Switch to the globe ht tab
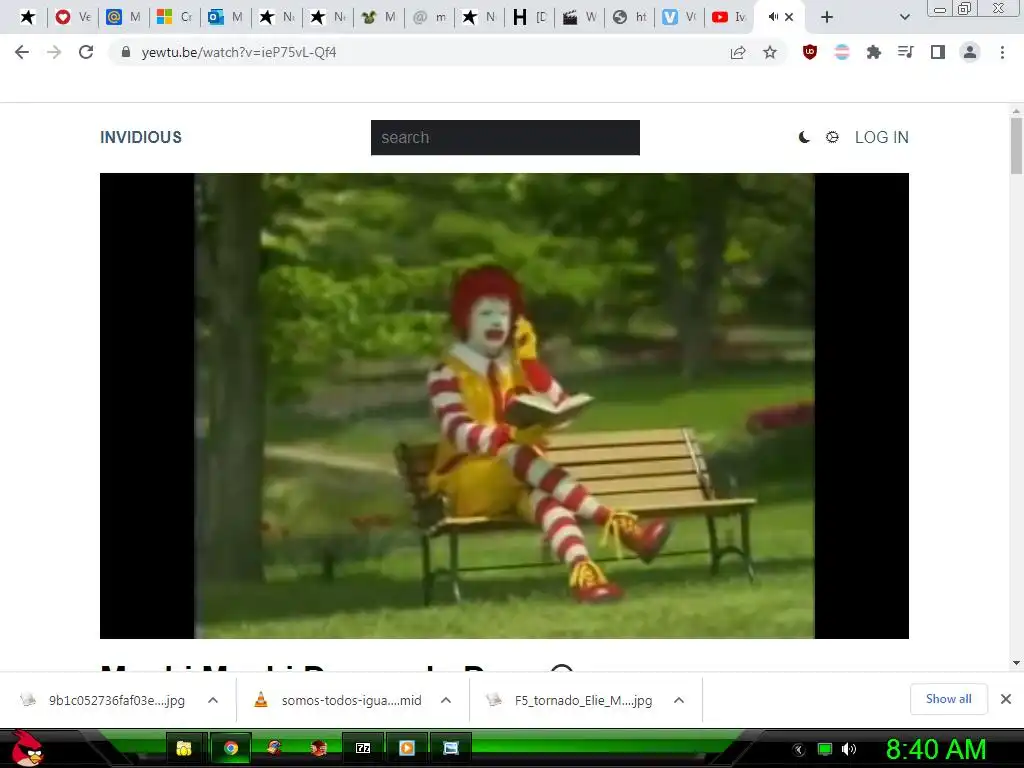 [631, 17]
